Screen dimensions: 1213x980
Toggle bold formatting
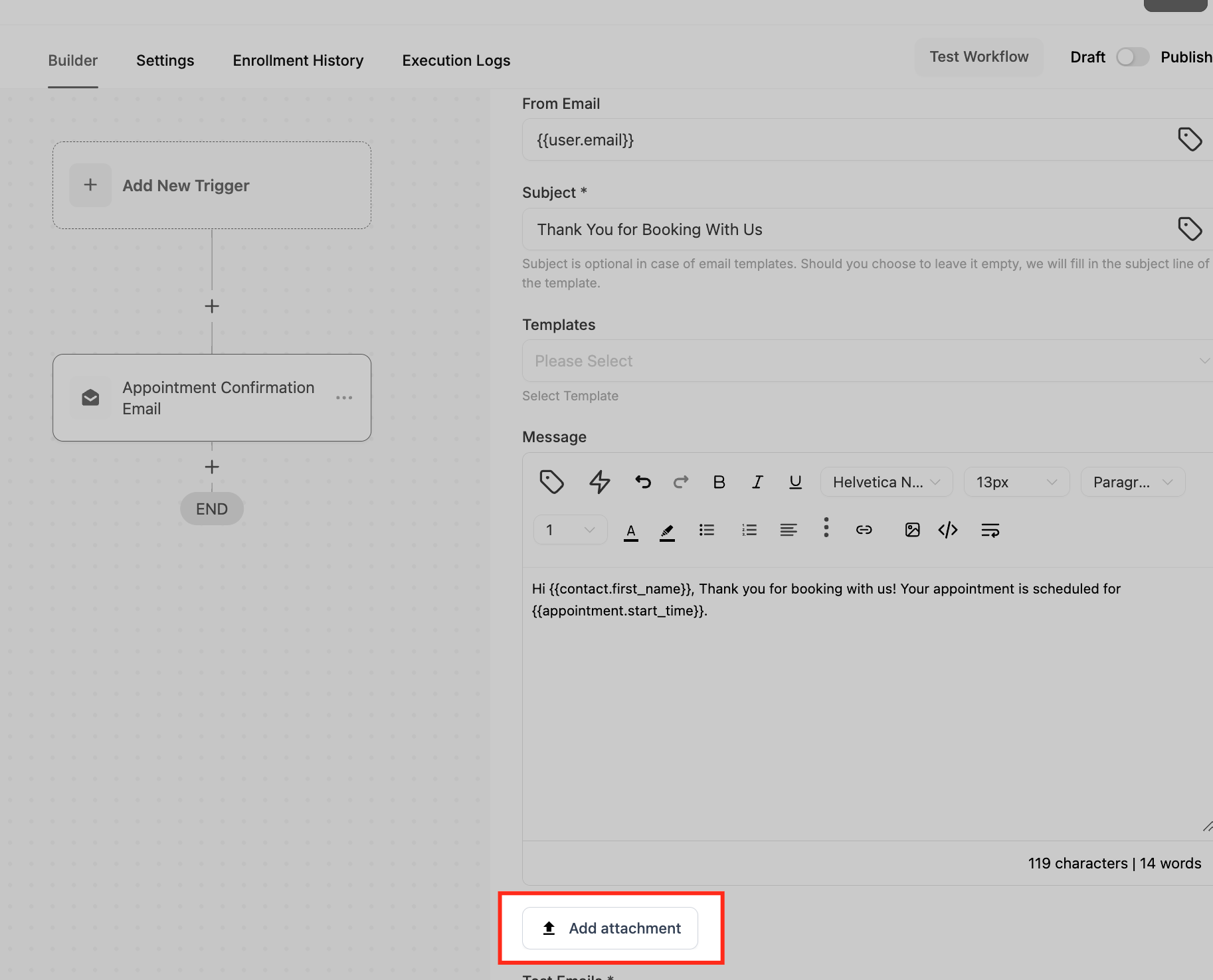pos(719,481)
